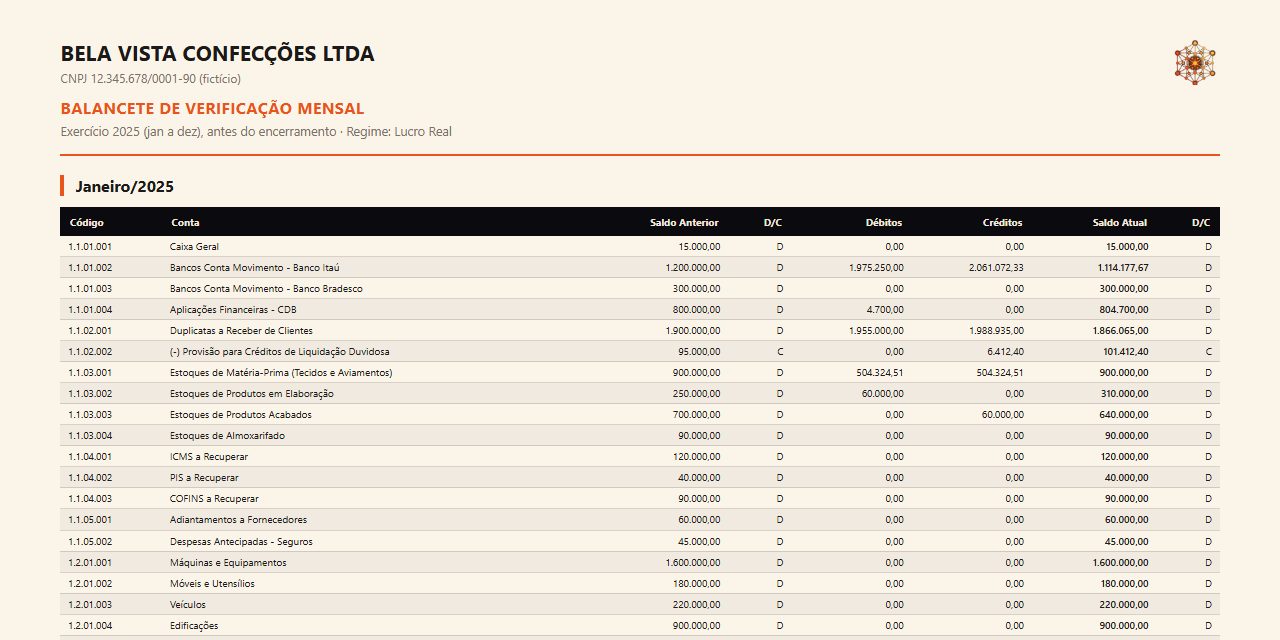Select Estoques de Produtos Acabados row
Screen dimensions: 1280x640
point(640,415)
